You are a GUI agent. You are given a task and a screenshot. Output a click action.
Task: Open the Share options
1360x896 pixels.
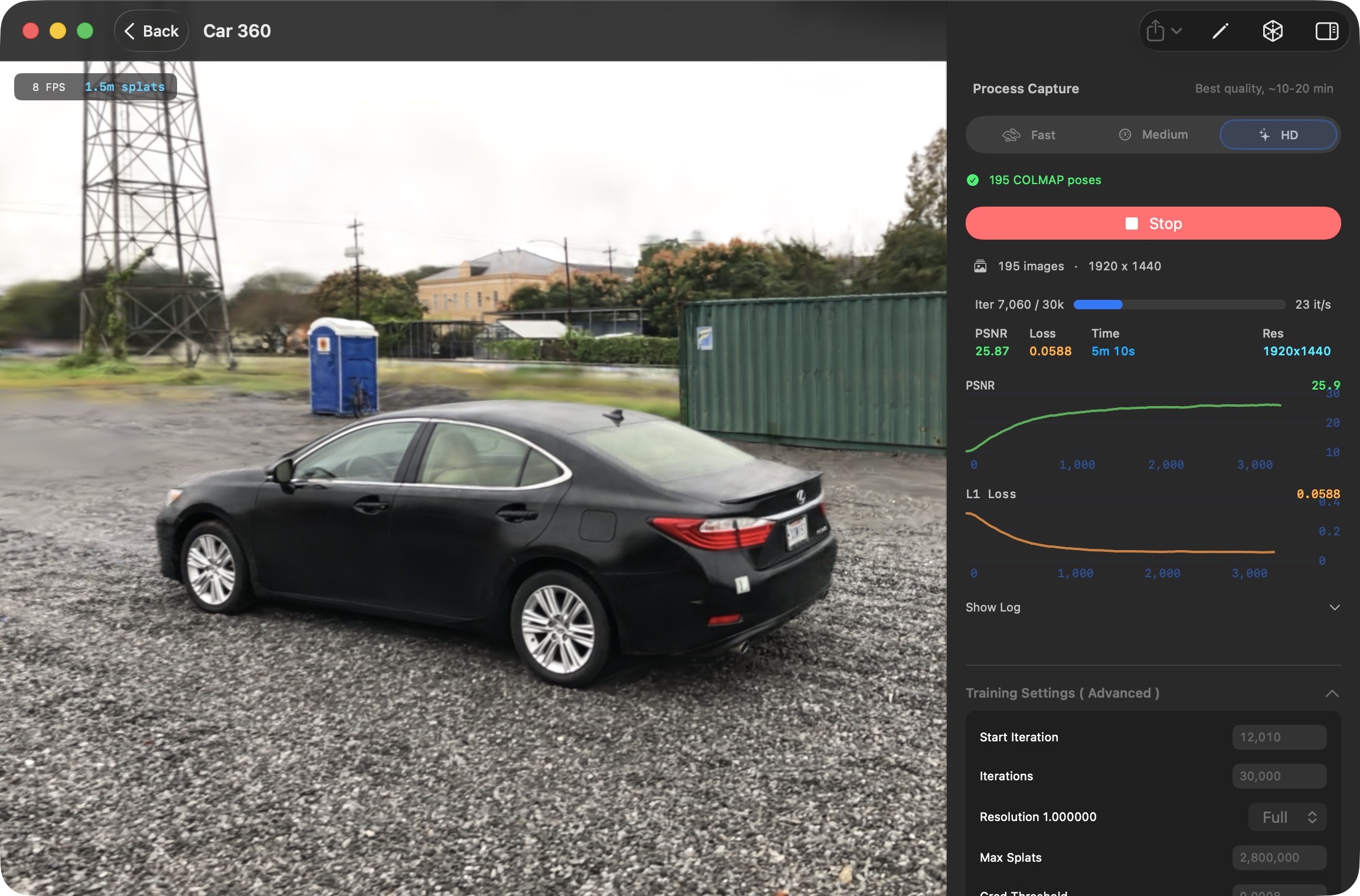click(1155, 31)
